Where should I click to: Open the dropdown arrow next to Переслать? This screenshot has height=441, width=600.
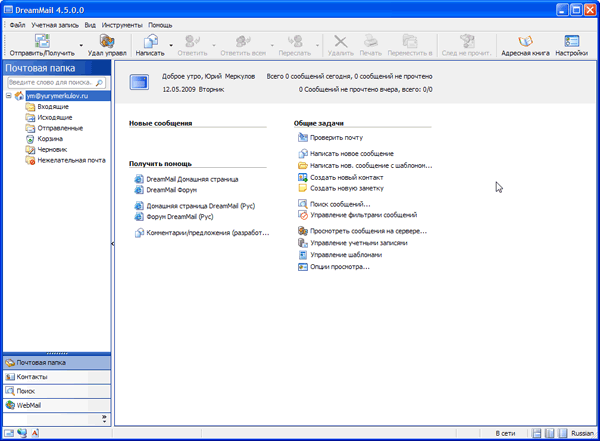click(x=317, y=46)
